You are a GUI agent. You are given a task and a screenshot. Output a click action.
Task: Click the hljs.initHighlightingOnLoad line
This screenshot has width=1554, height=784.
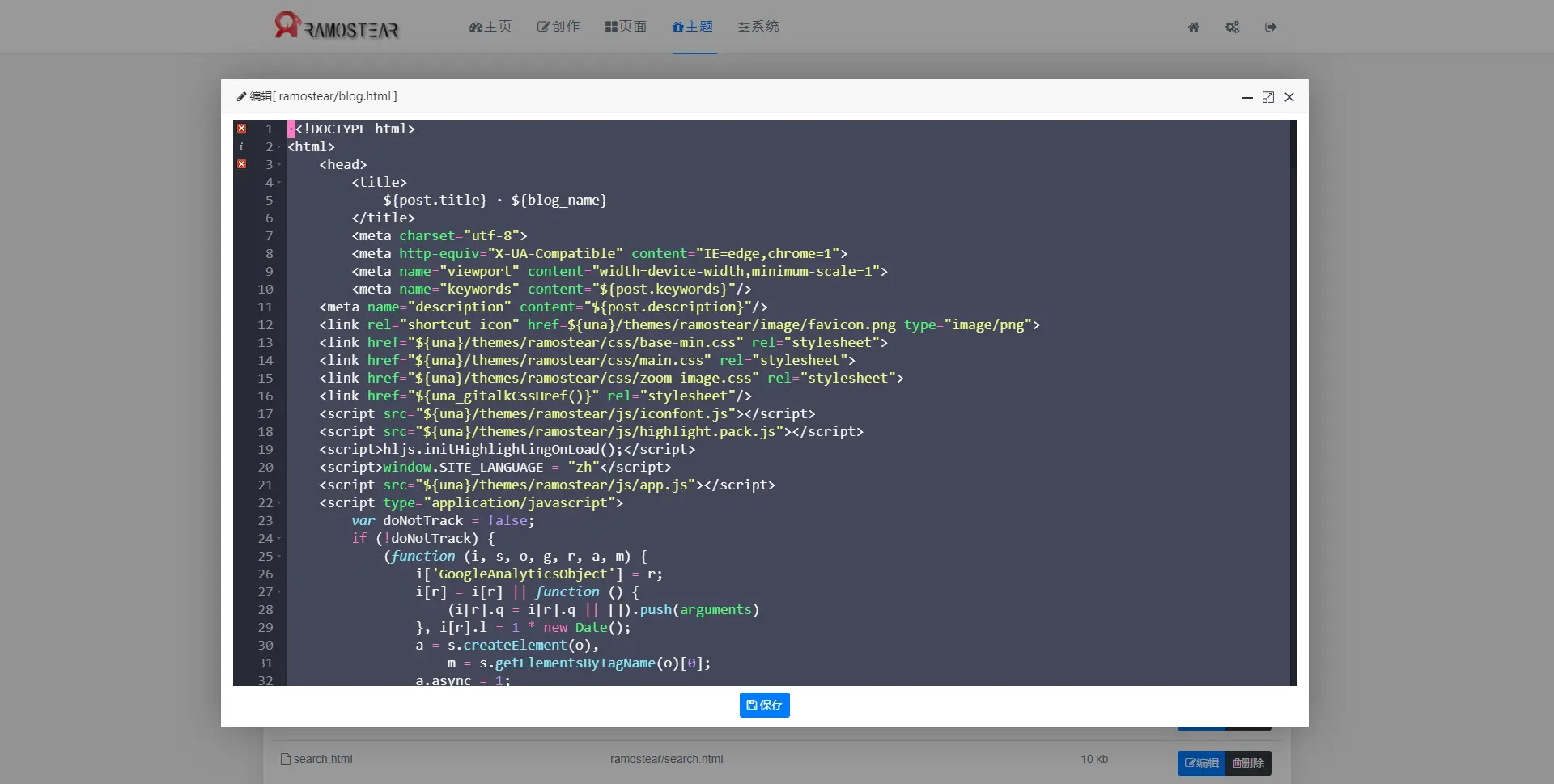coord(507,449)
